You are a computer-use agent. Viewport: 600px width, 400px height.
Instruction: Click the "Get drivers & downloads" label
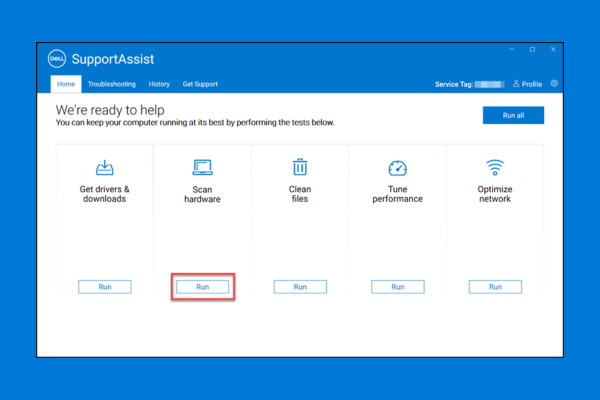click(x=104, y=194)
